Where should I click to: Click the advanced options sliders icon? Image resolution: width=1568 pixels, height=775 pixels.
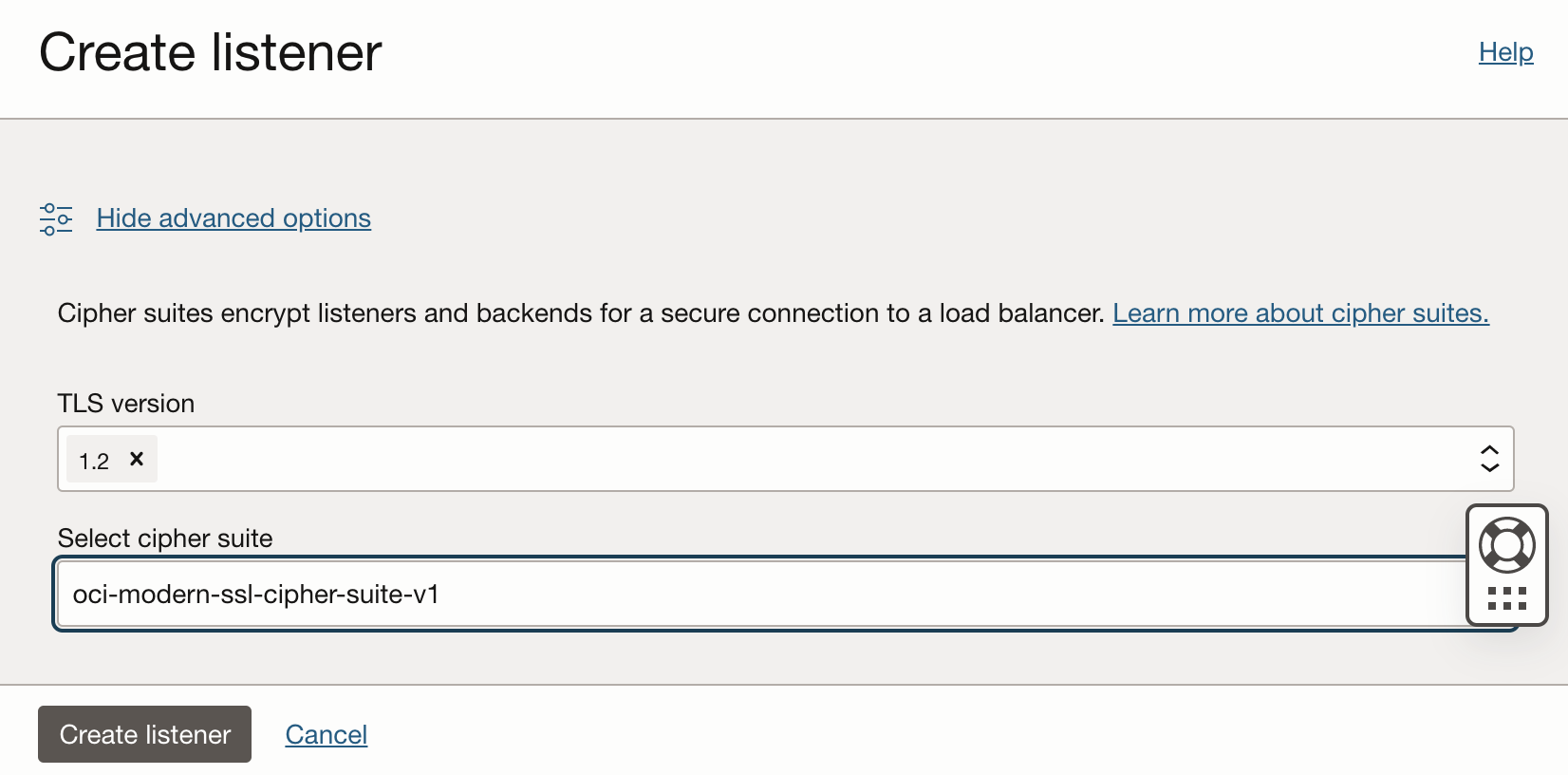coord(56,218)
